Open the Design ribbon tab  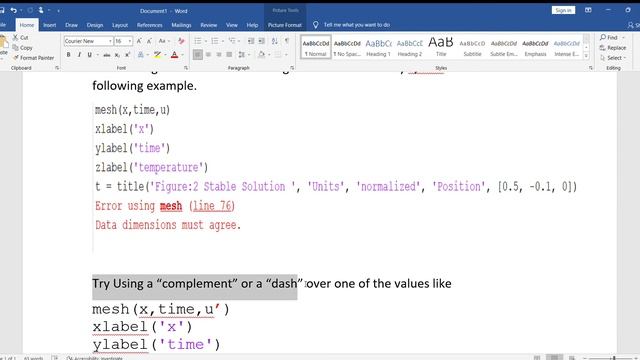tap(95, 25)
